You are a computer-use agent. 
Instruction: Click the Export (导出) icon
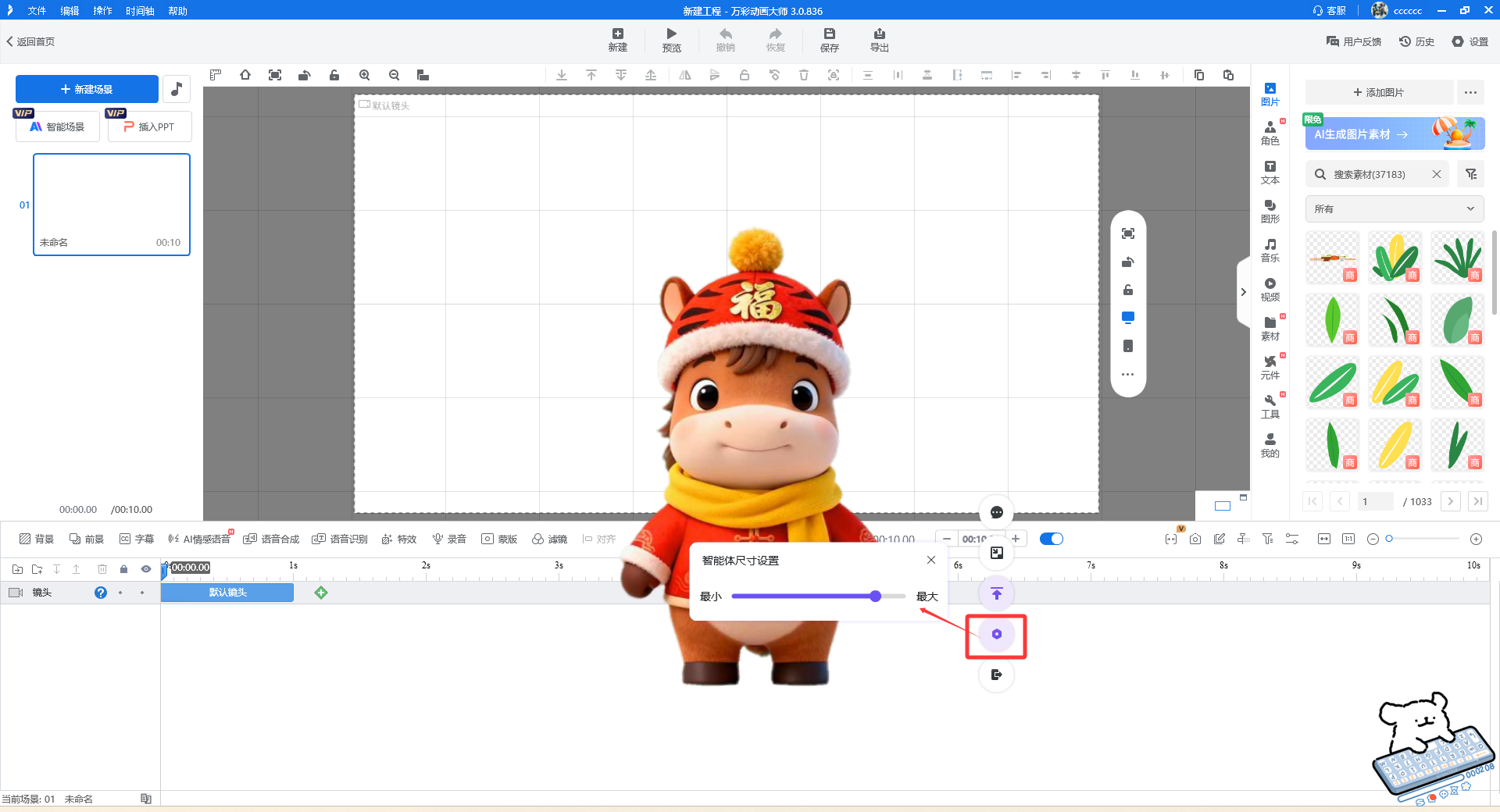tap(879, 39)
